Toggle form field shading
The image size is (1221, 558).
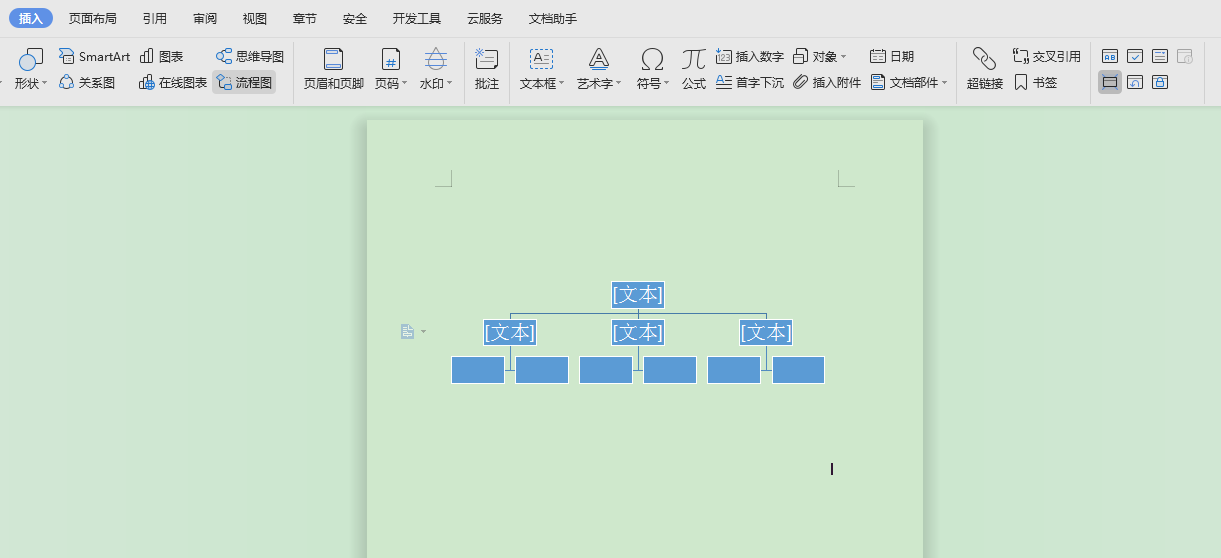click(1110, 82)
